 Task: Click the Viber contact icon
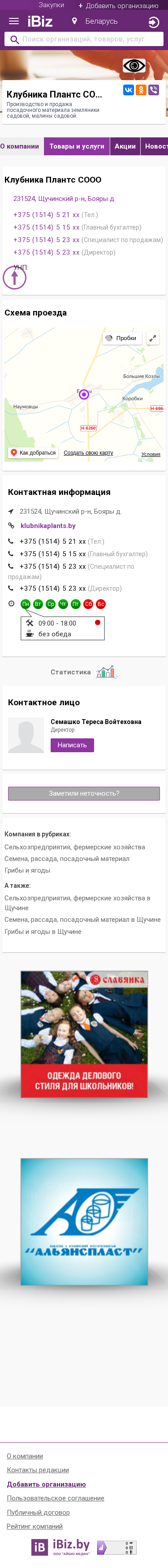tap(154, 90)
